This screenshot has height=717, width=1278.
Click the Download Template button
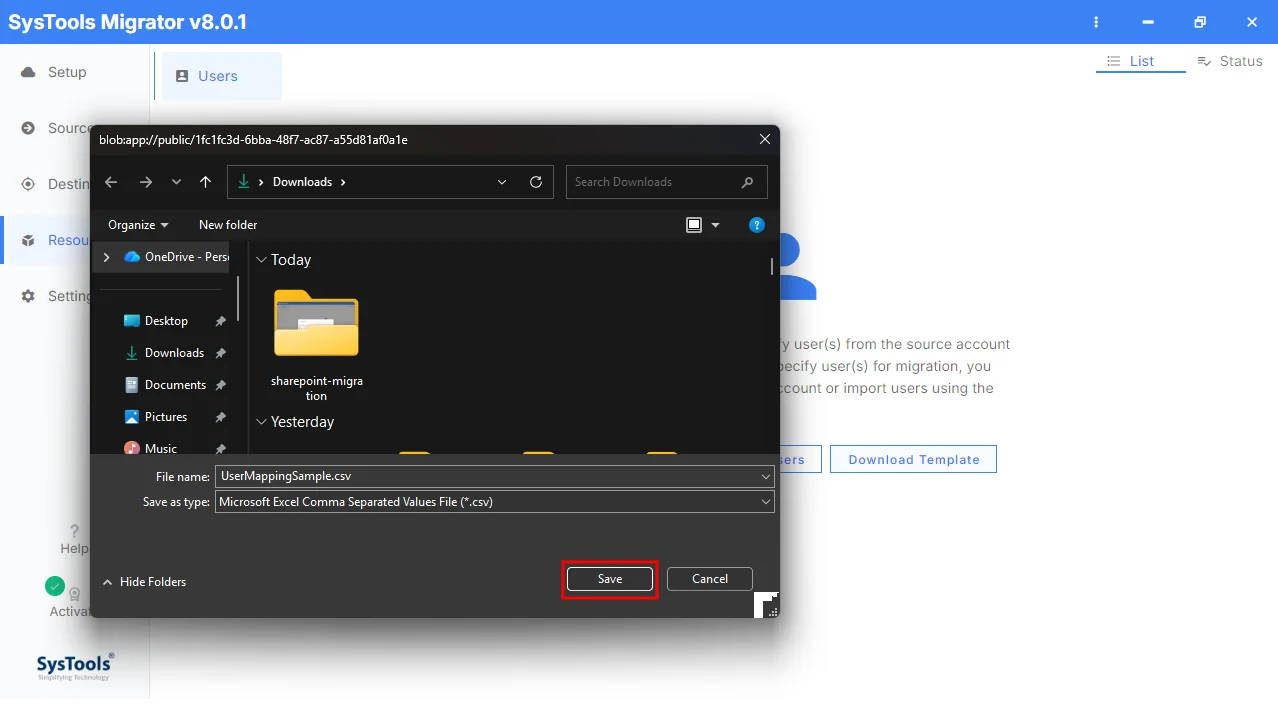tap(913, 459)
